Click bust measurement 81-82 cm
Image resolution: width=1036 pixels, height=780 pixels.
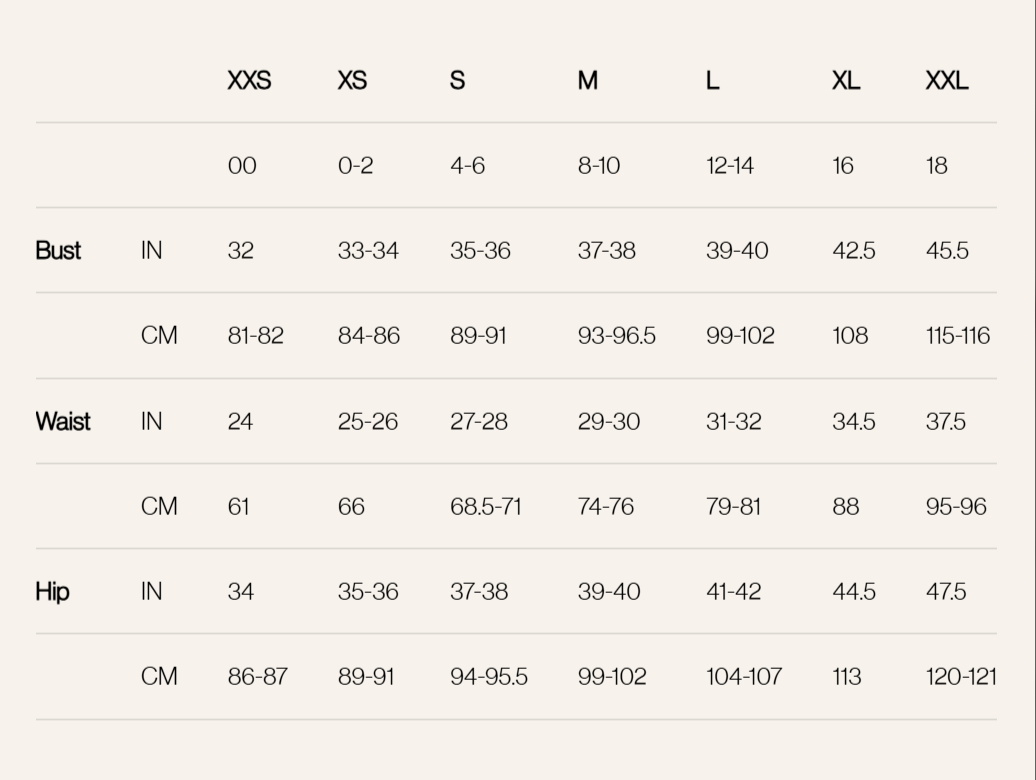coord(256,336)
